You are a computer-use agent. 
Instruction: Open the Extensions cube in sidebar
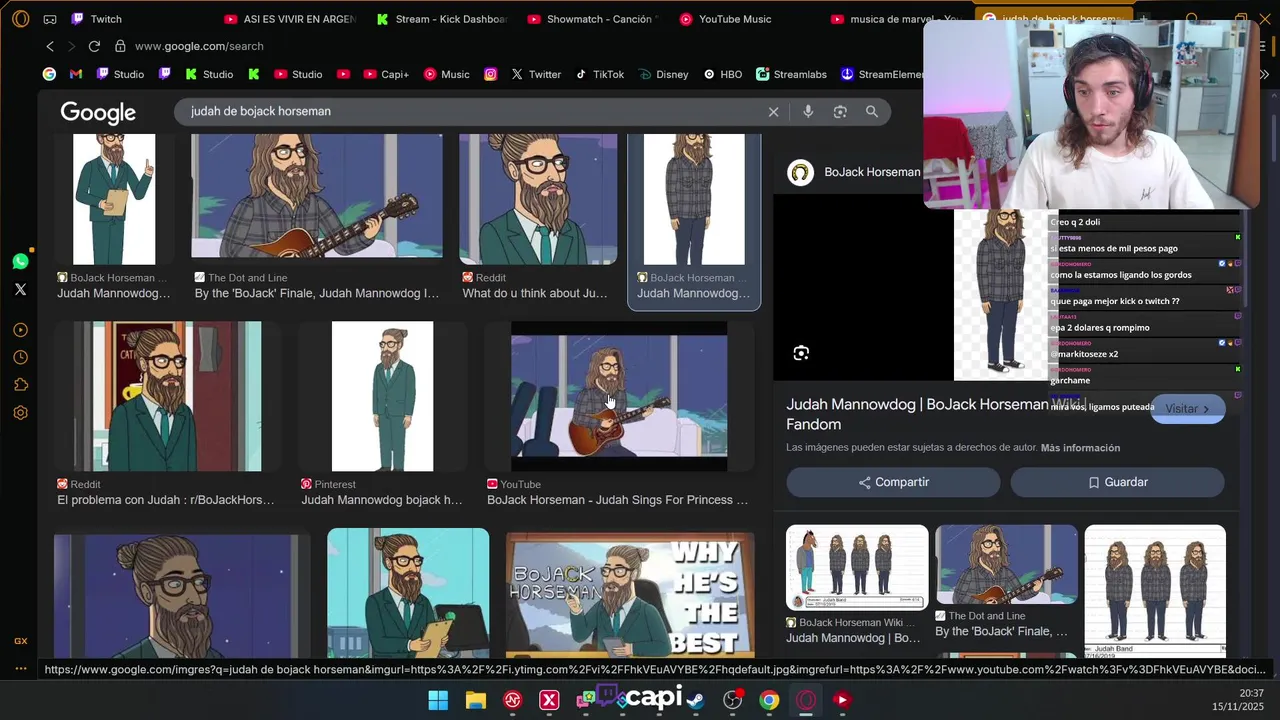pos(20,385)
